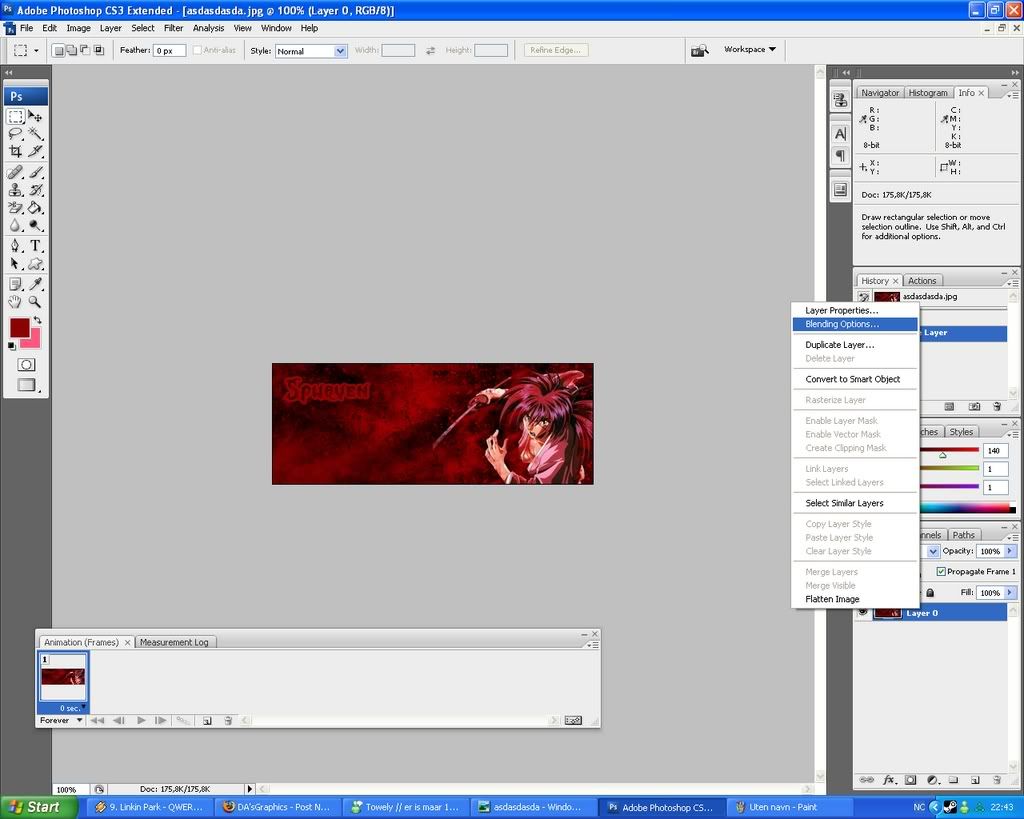
Task: Choose Intersect with selection mode
Action: point(99,50)
